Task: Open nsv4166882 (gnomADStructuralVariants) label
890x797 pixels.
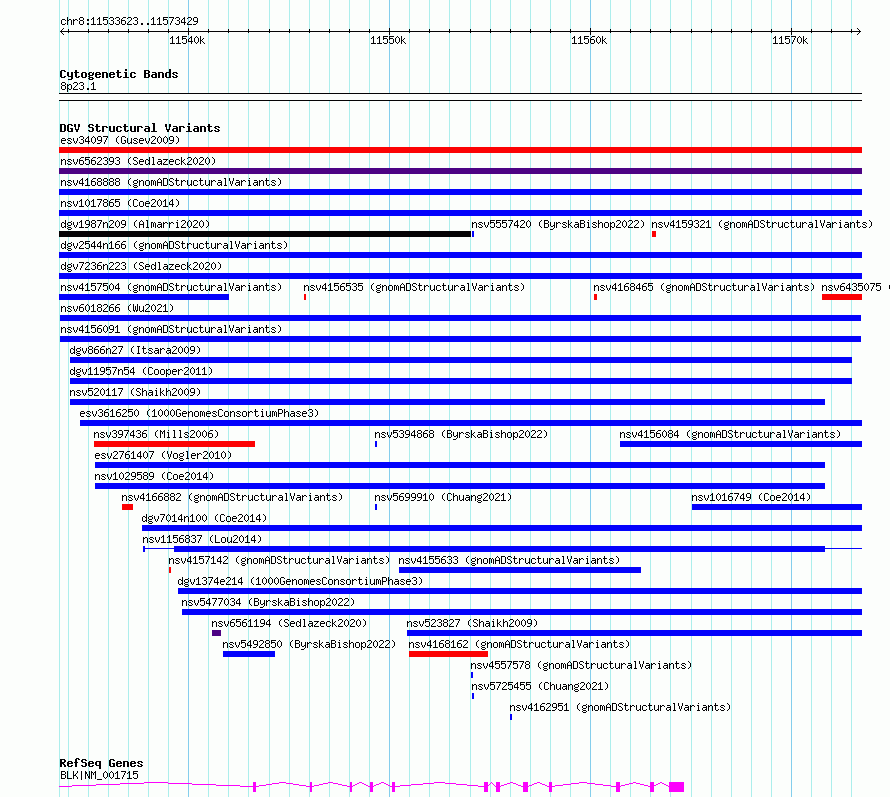Action: (232, 497)
